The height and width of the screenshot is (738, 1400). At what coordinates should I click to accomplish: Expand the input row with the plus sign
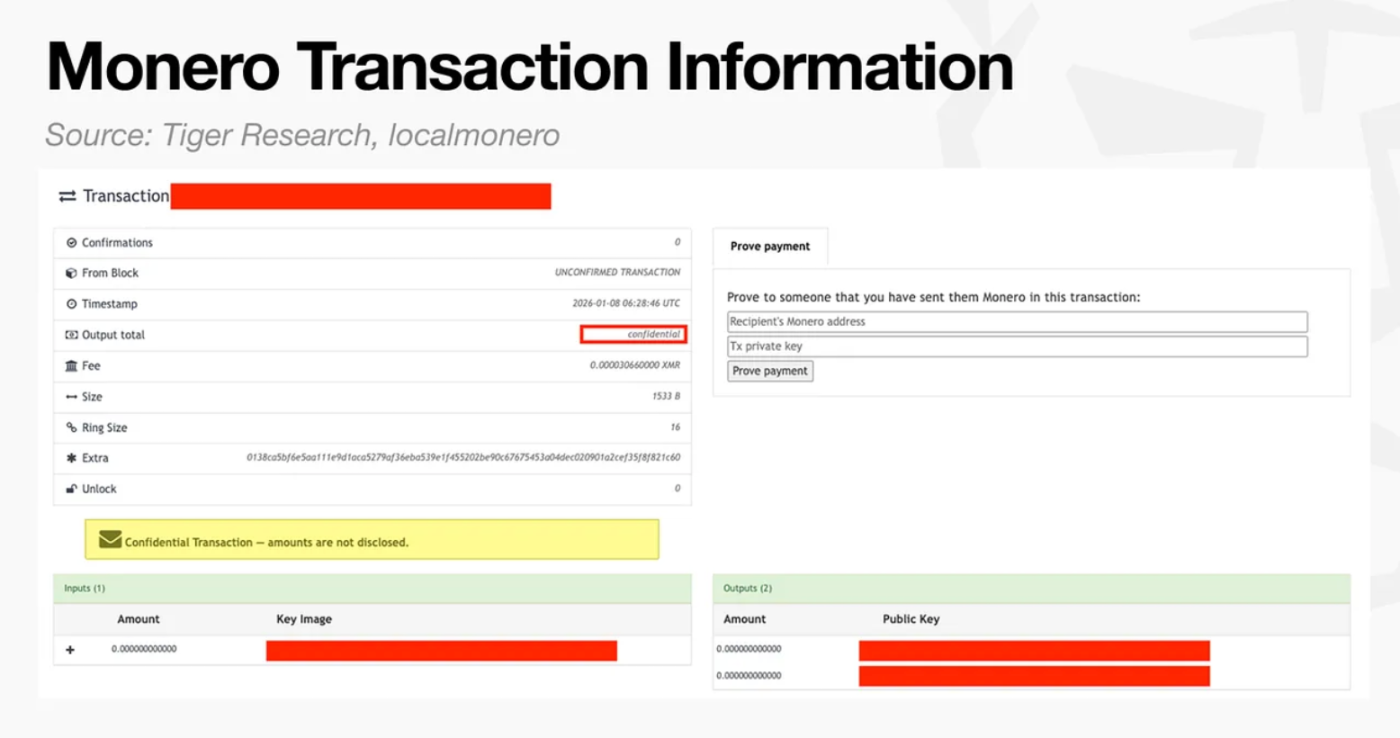[70, 650]
